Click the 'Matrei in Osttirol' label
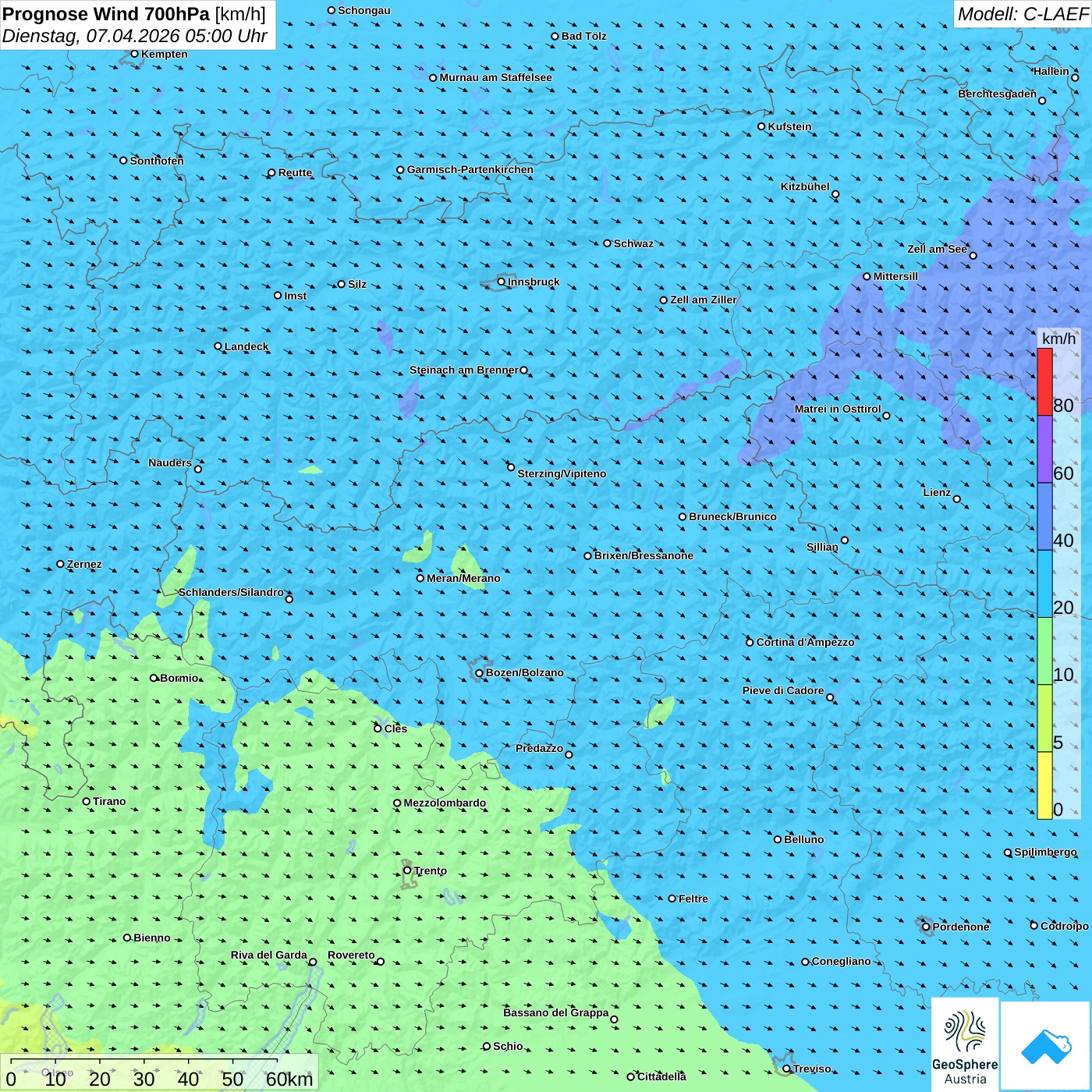The height and width of the screenshot is (1092, 1092). click(x=838, y=409)
